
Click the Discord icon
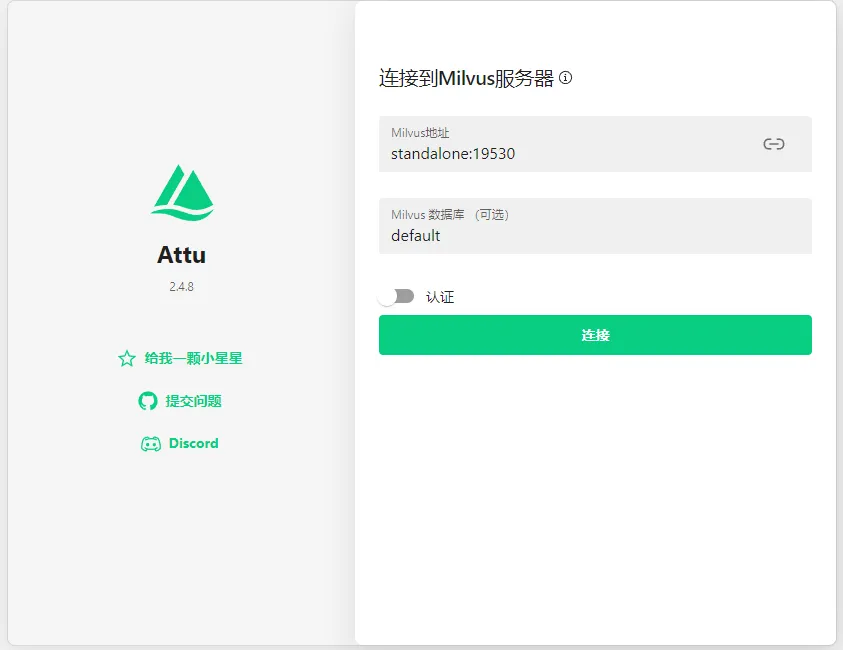(x=151, y=444)
